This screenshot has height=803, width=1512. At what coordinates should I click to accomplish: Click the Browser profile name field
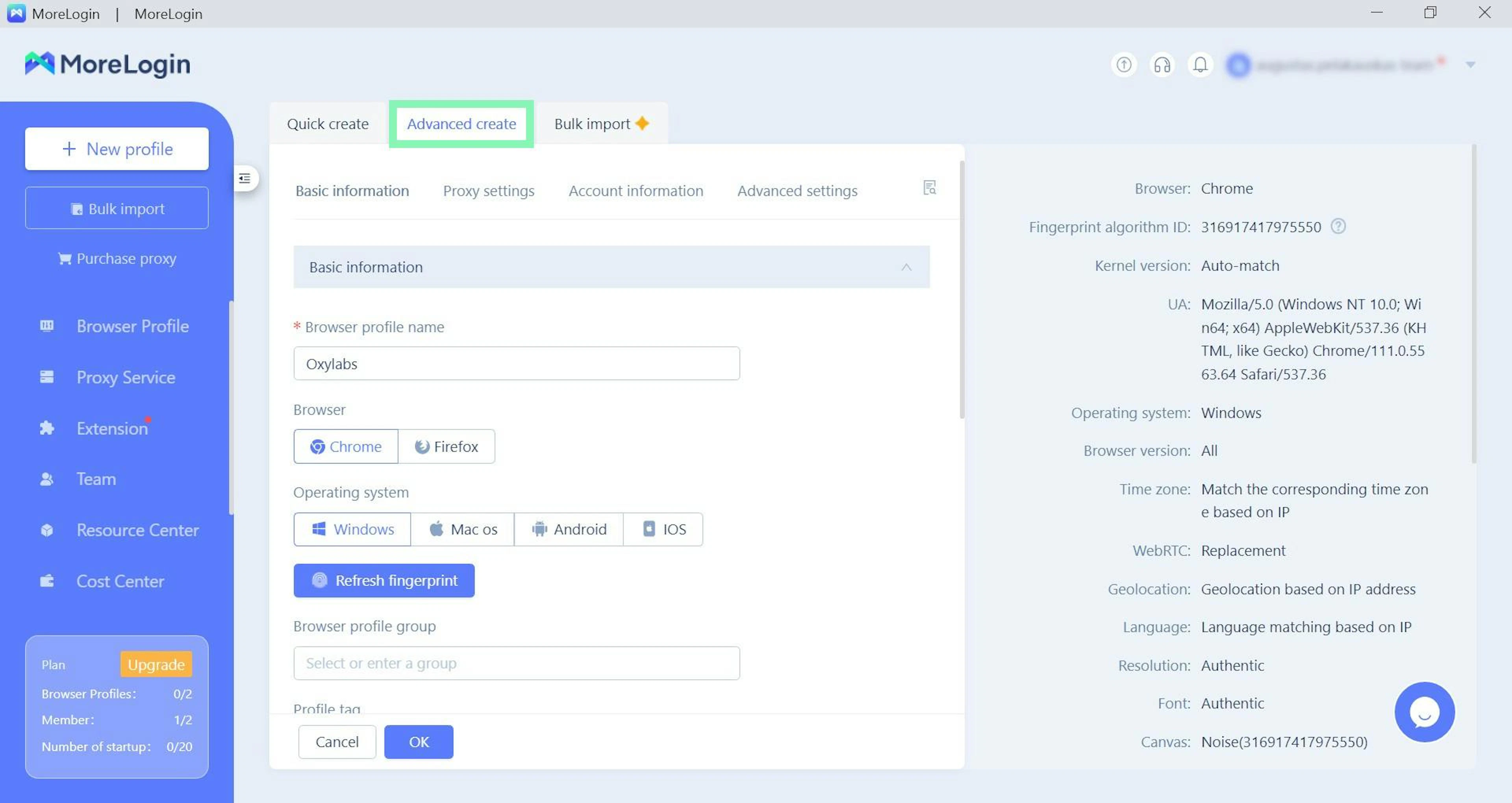pyautogui.click(x=517, y=364)
